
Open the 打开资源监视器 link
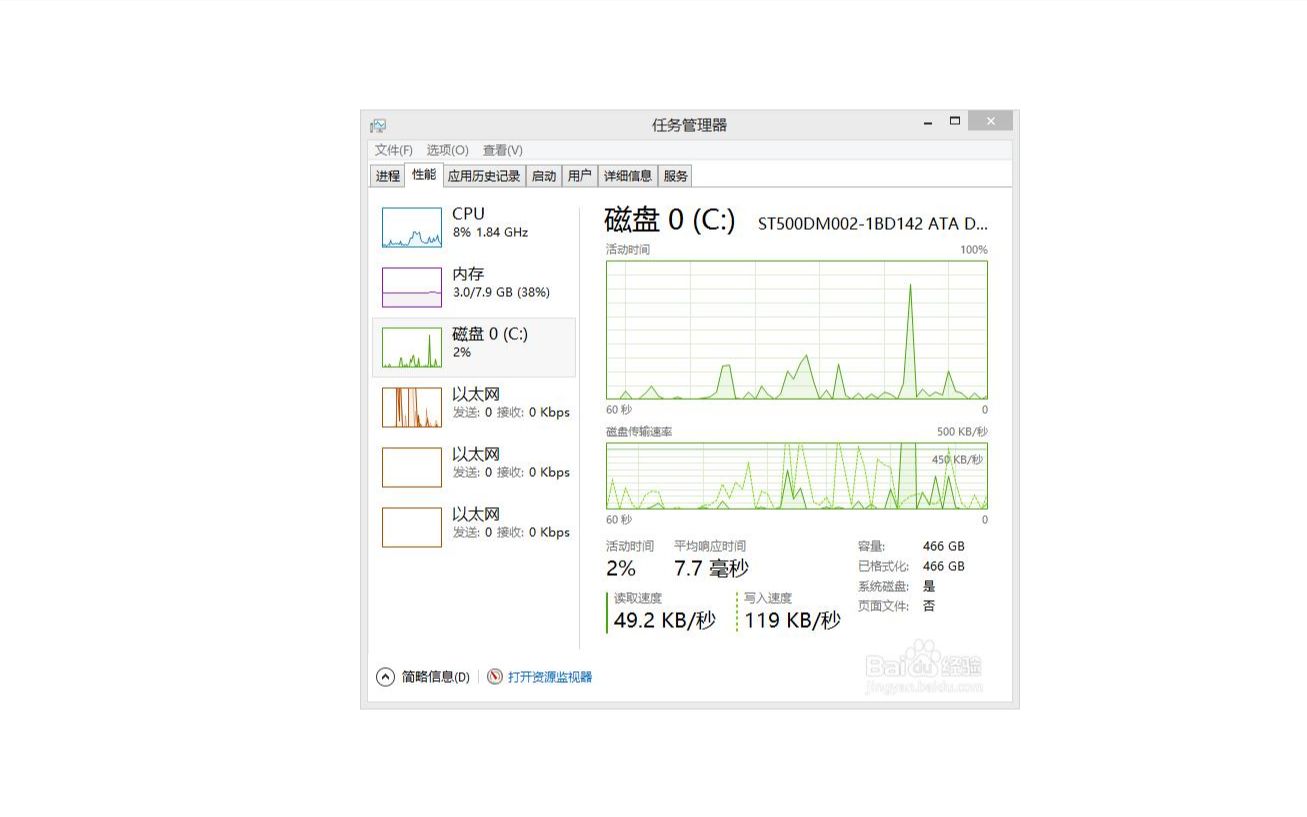coord(550,677)
